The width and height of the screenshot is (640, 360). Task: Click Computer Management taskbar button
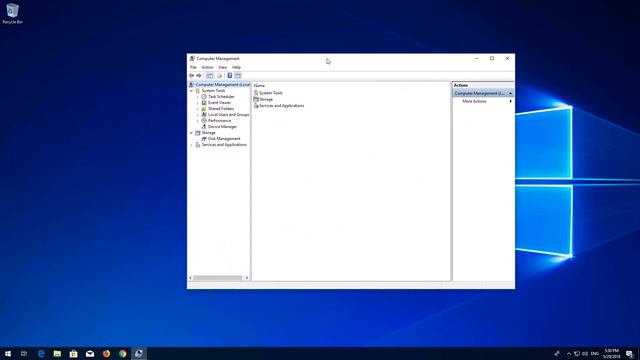pos(139,354)
